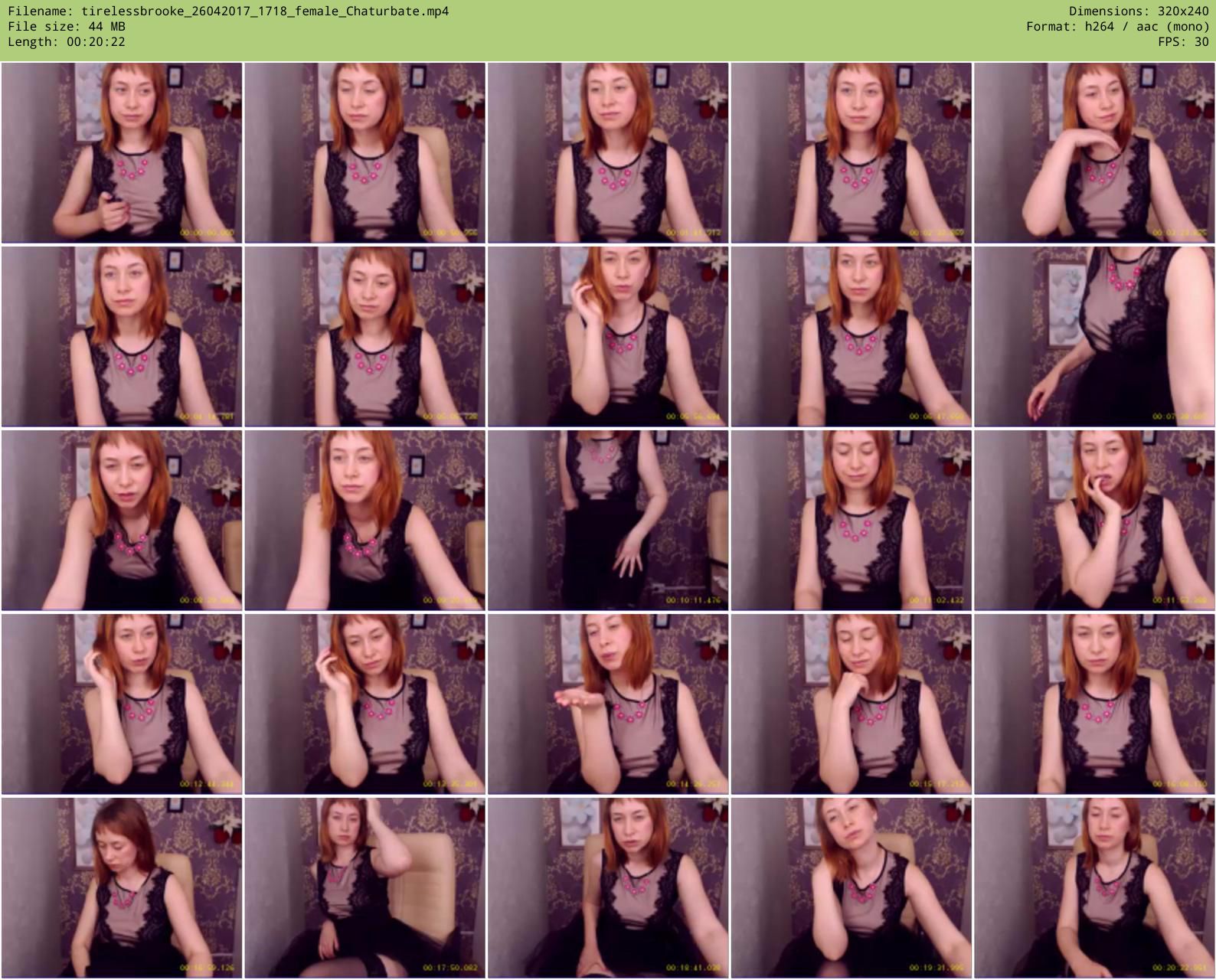Click the final frame stamped 00:20:22
Screen dimensions: 1216x980
(x=1094, y=888)
